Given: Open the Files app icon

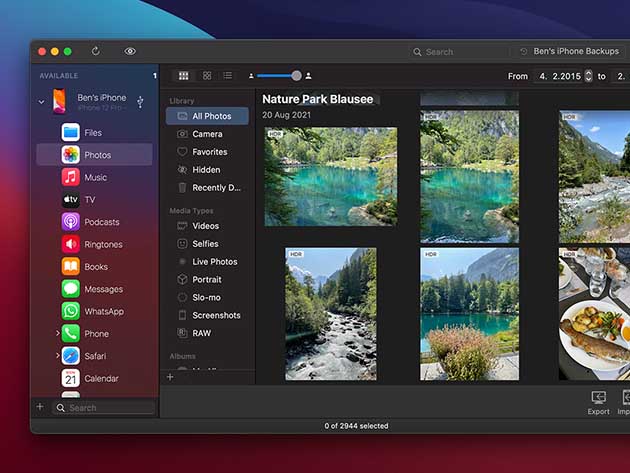Looking at the screenshot, I should 70,132.
